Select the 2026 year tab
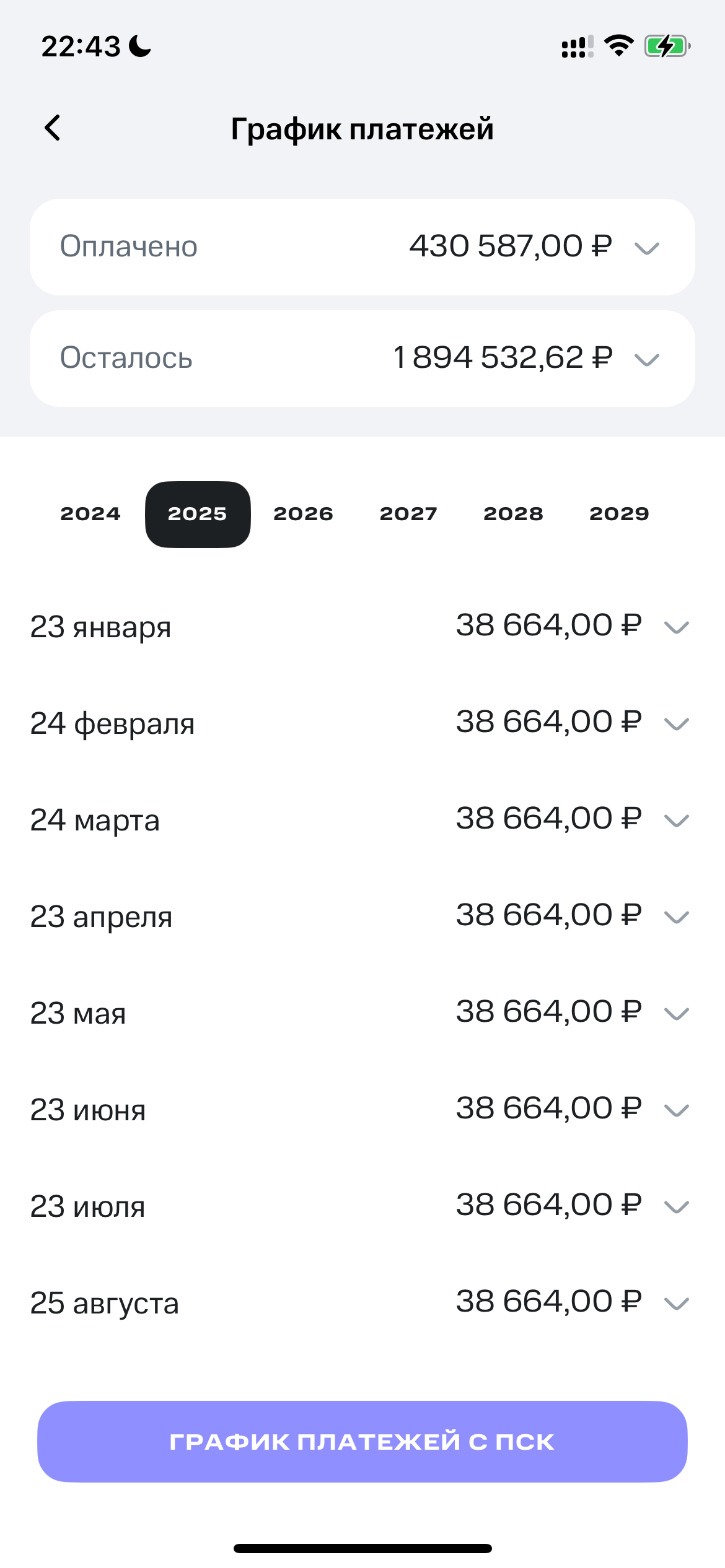Image resolution: width=725 pixels, height=1568 pixels. (x=304, y=513)
